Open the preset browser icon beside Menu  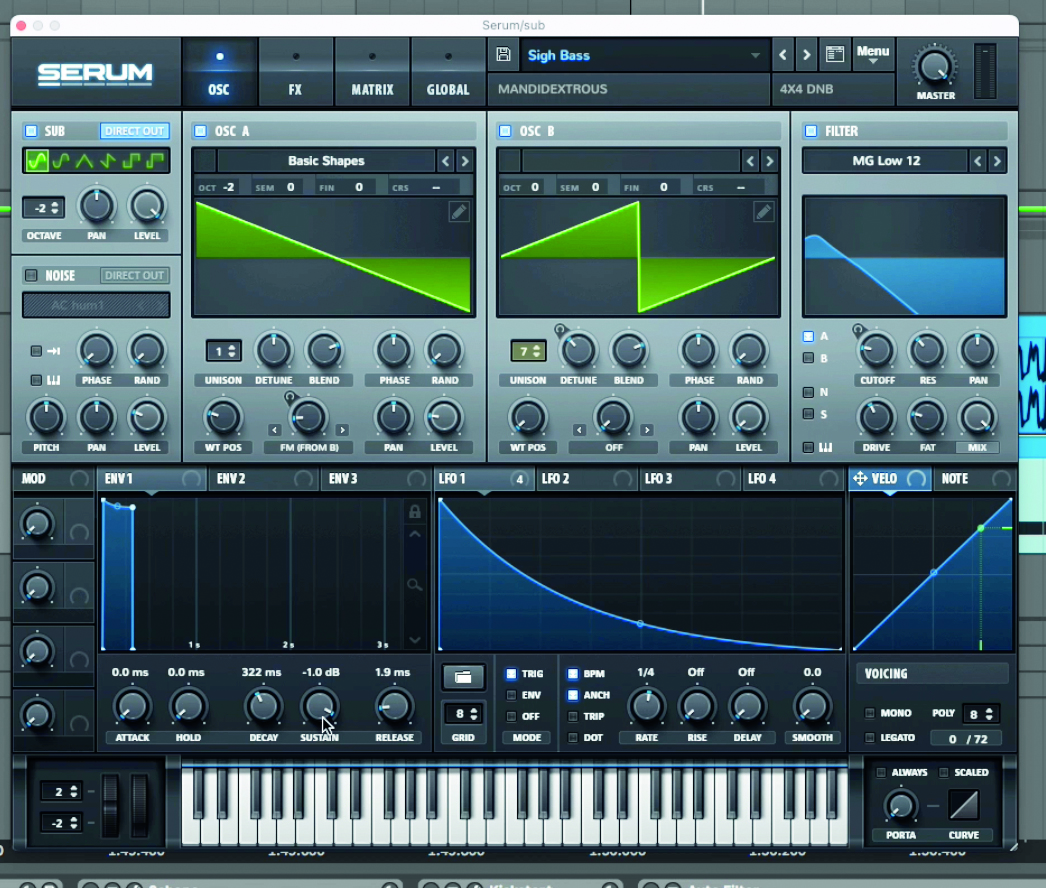835,55
